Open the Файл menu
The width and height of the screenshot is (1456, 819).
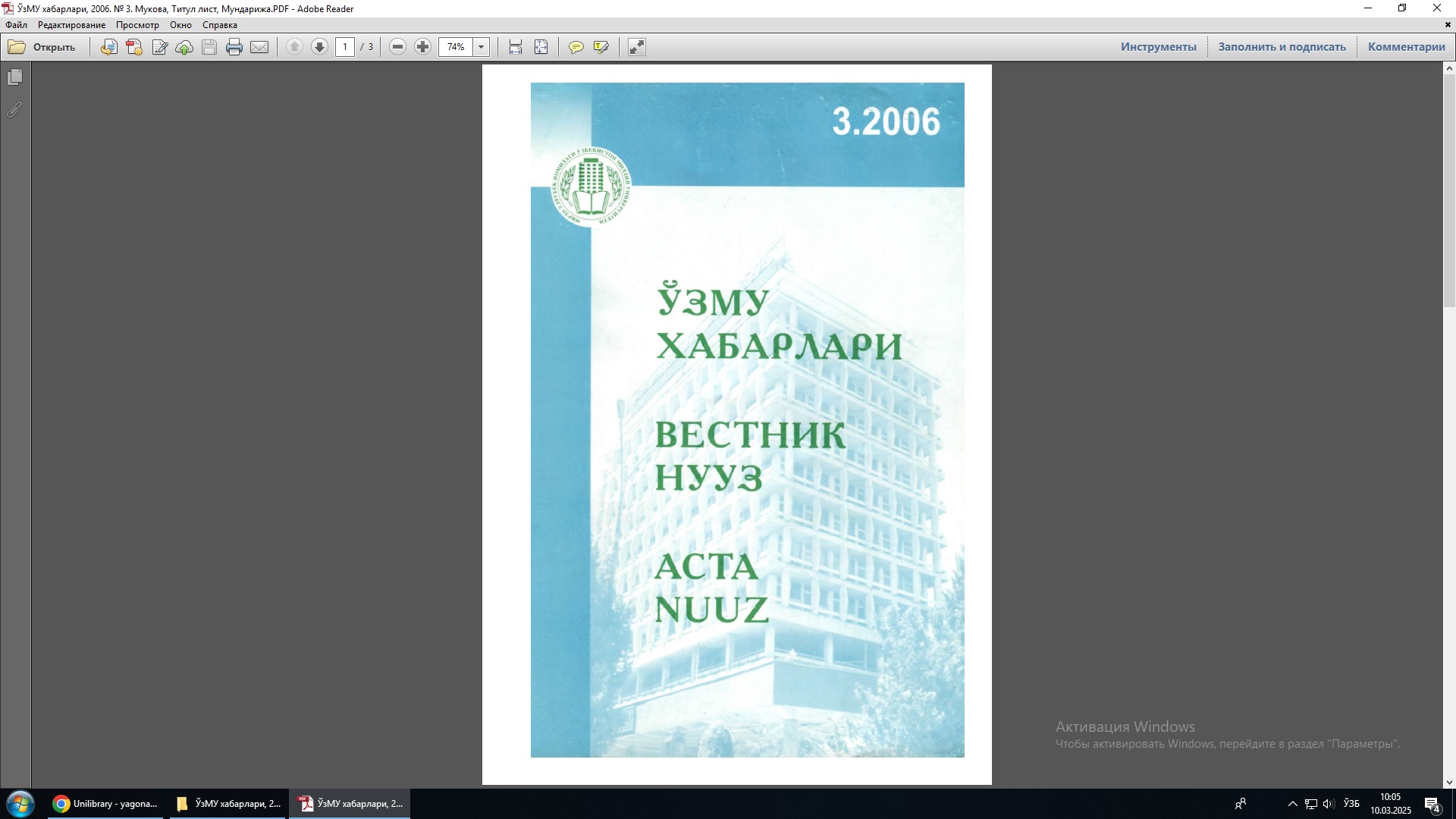(x=16, y=25)
